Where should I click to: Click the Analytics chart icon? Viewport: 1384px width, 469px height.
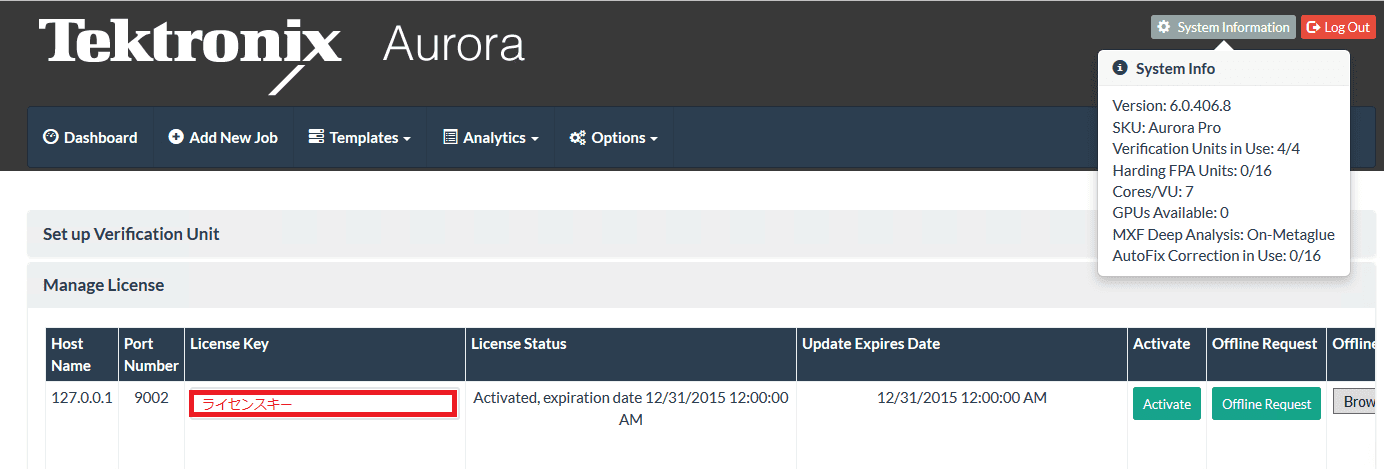[450, 137]
